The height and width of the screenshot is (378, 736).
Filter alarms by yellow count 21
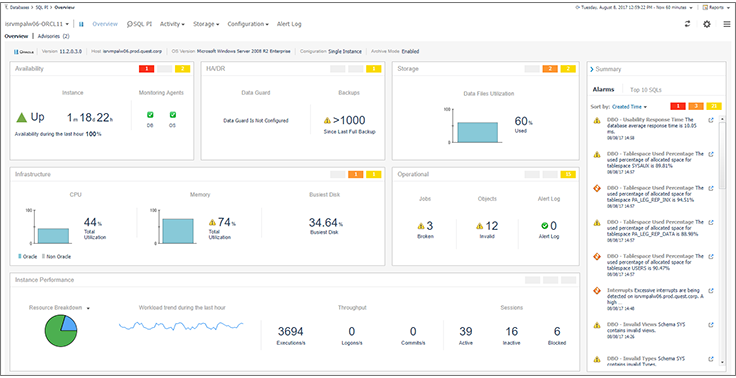pyautogui.click(x=714, y=107)
